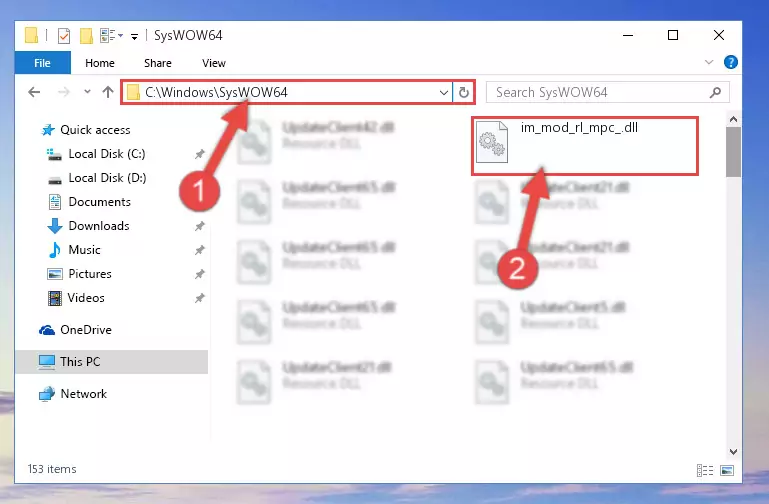This screenshot has height=504, width=769.
Task: Click the pin icon beside Pictures
Action: point(200,274)
